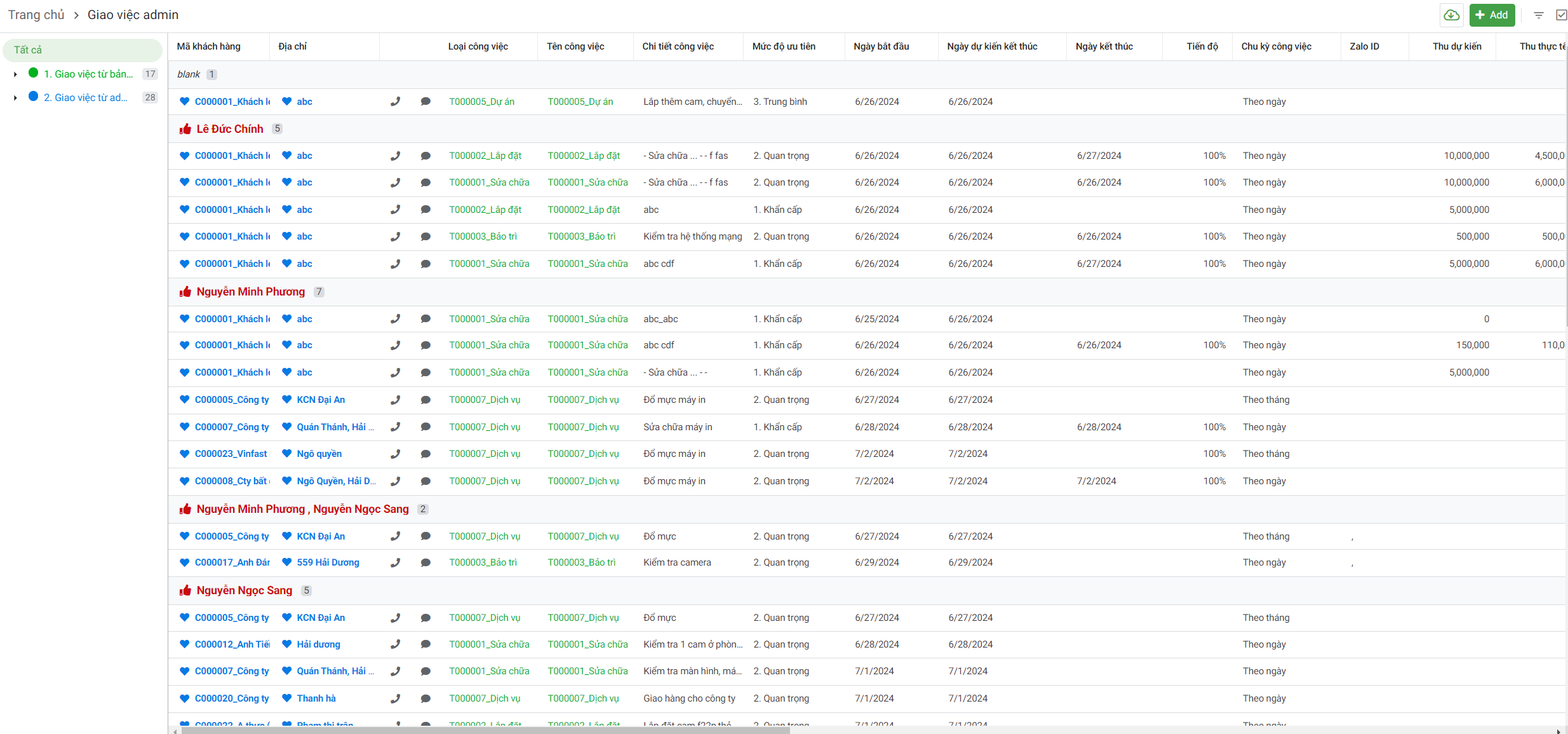Viewport: 1568px width, 734px height.
Task: Click the horizontal scrollbar at bottom
Action: click(485, 730)
